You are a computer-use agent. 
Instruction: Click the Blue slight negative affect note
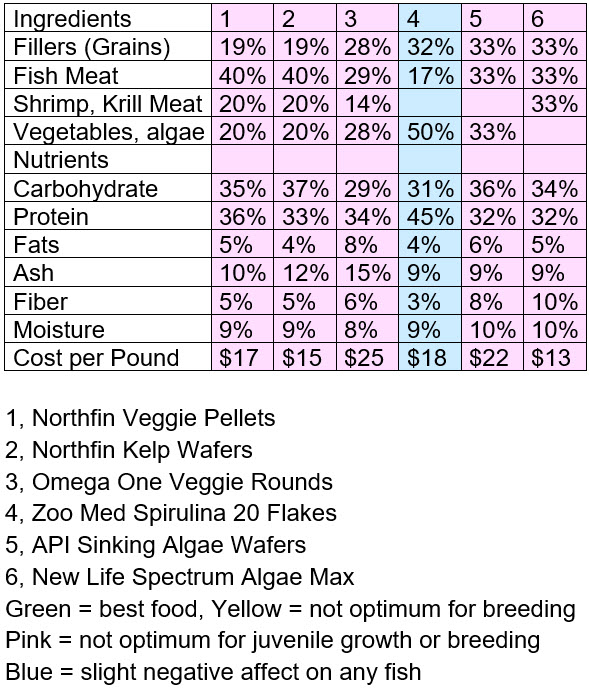(x=214, y=672)
